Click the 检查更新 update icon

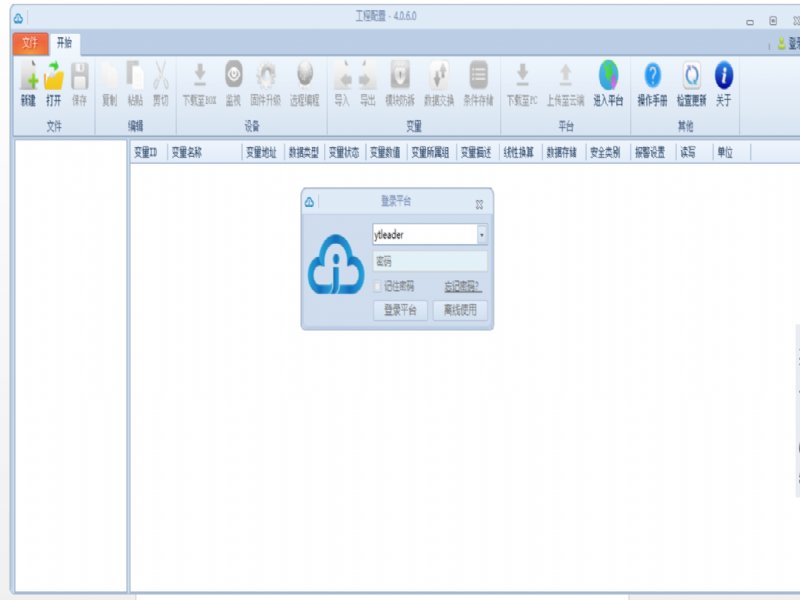coord(691,77)
